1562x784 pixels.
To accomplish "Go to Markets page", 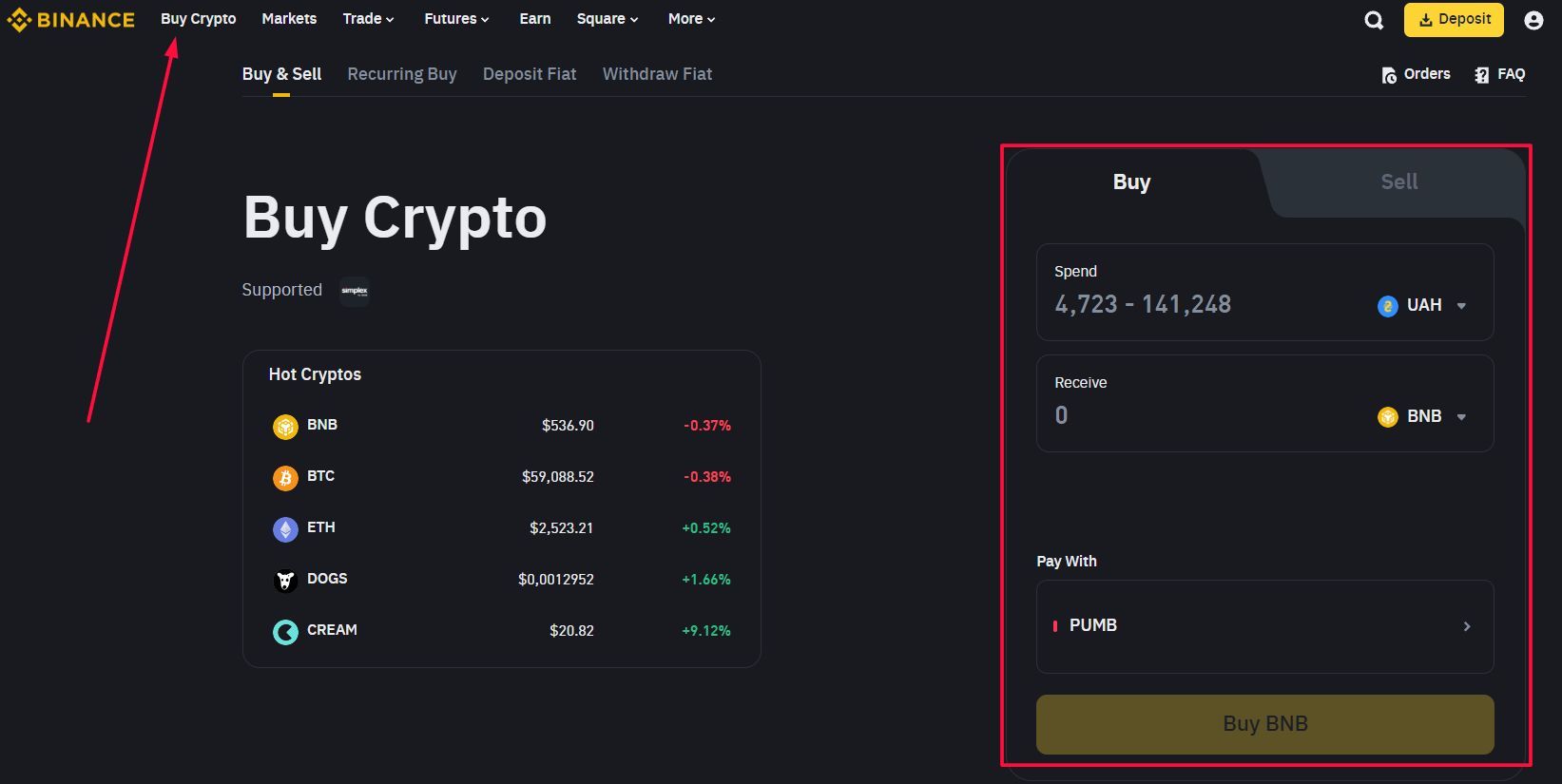I will [x=289, y=19].
